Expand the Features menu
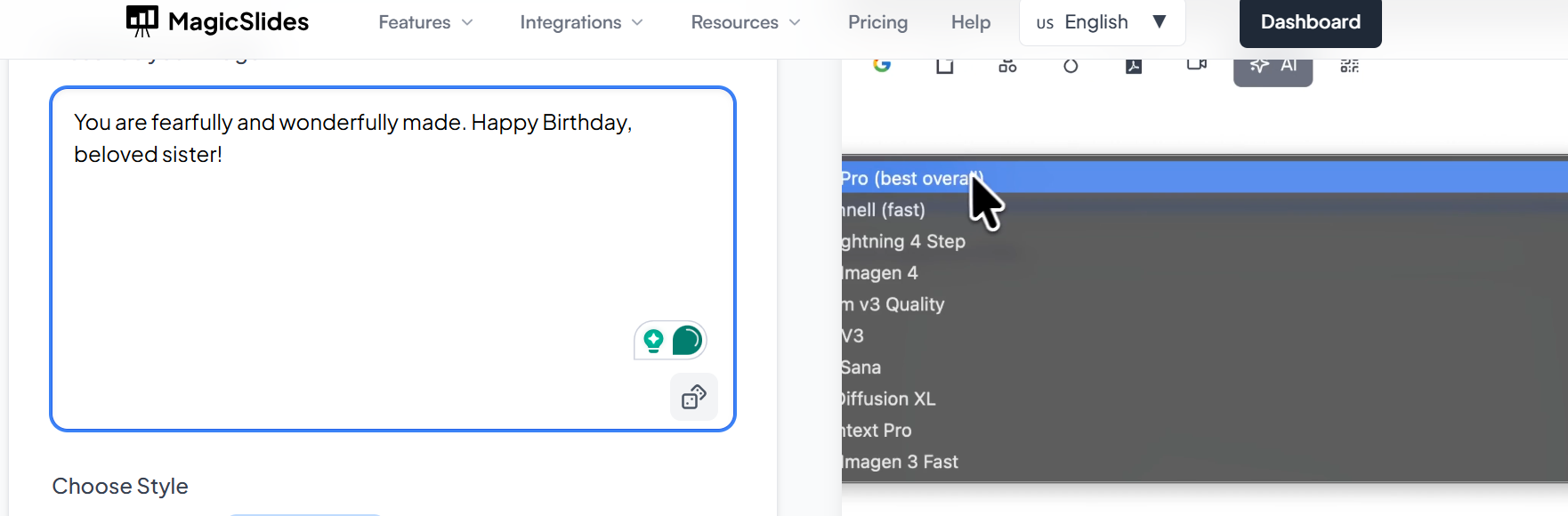 pos(425,22)
